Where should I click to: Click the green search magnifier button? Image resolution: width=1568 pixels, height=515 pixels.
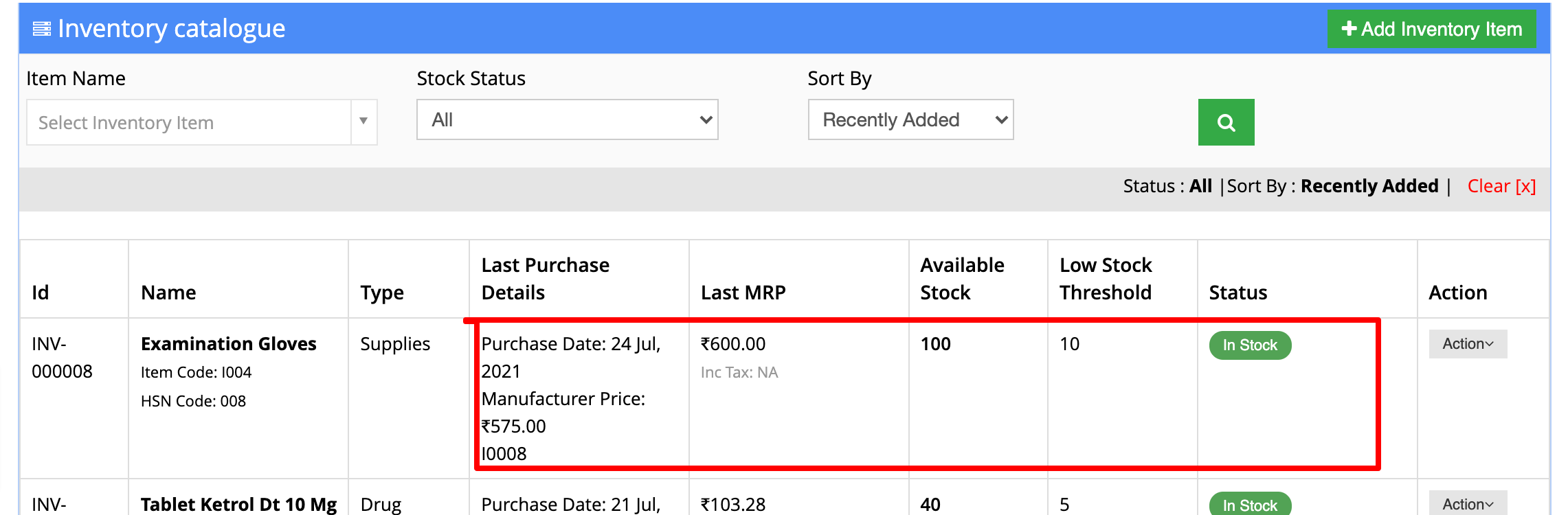(x=1226, y=122)
